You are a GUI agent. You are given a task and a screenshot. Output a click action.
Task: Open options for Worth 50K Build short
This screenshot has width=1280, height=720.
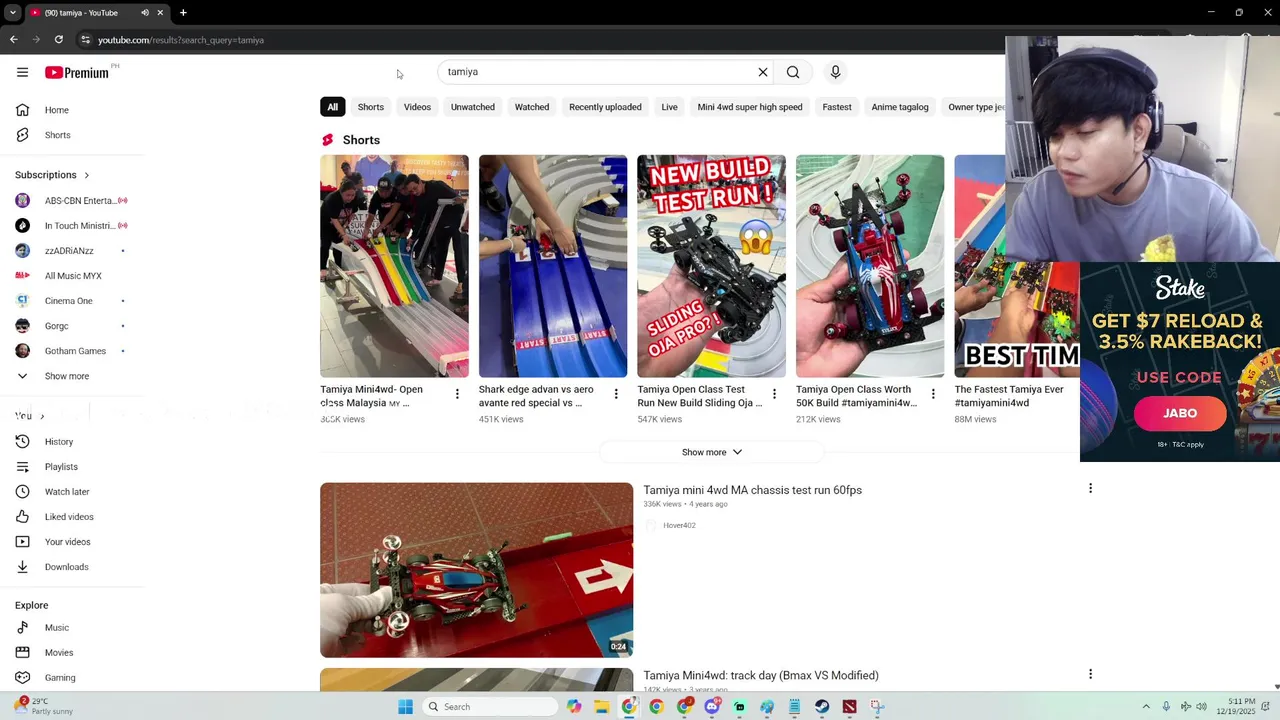(x=933, y=394)
